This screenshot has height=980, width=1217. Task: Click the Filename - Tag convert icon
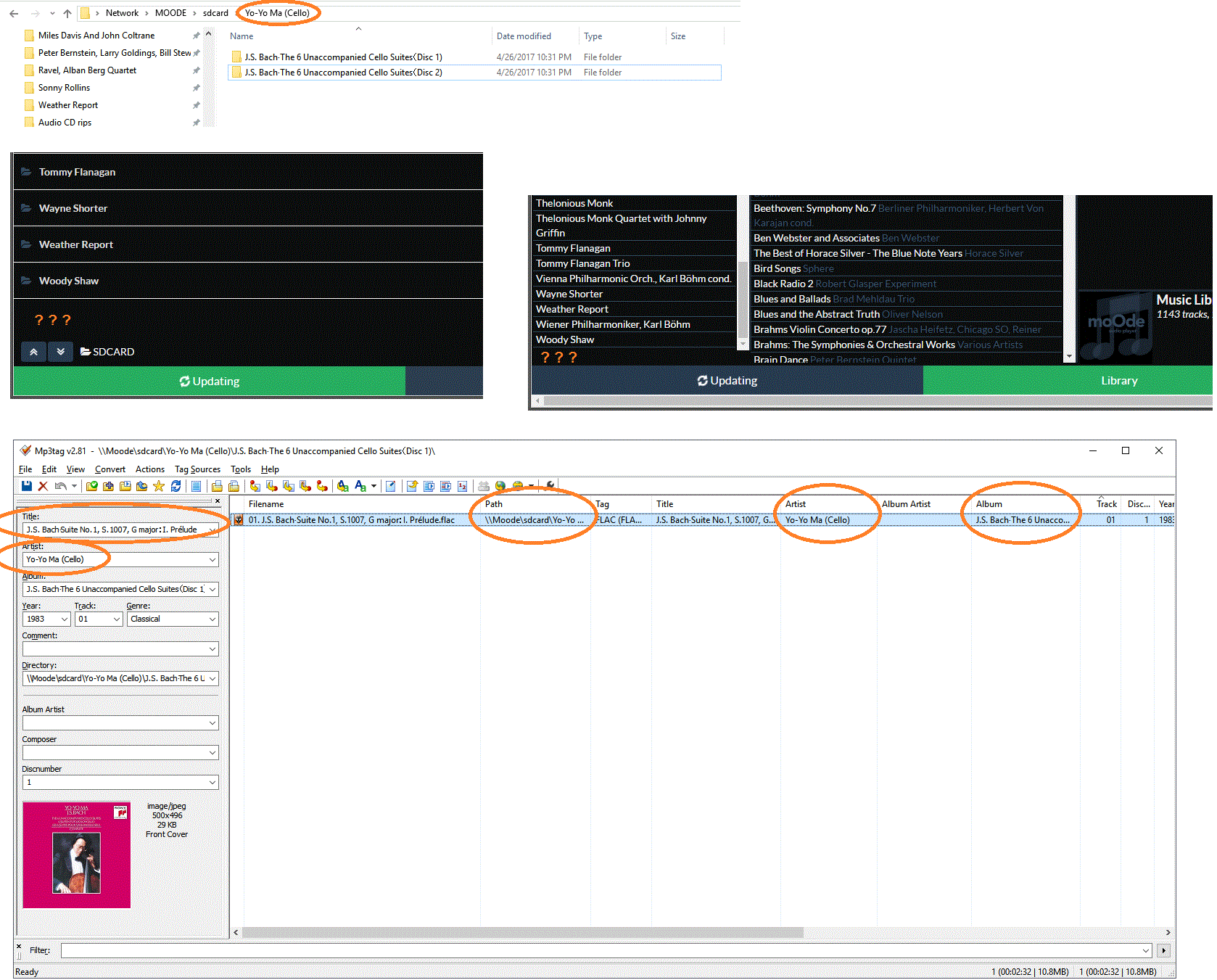coord(271,486)
